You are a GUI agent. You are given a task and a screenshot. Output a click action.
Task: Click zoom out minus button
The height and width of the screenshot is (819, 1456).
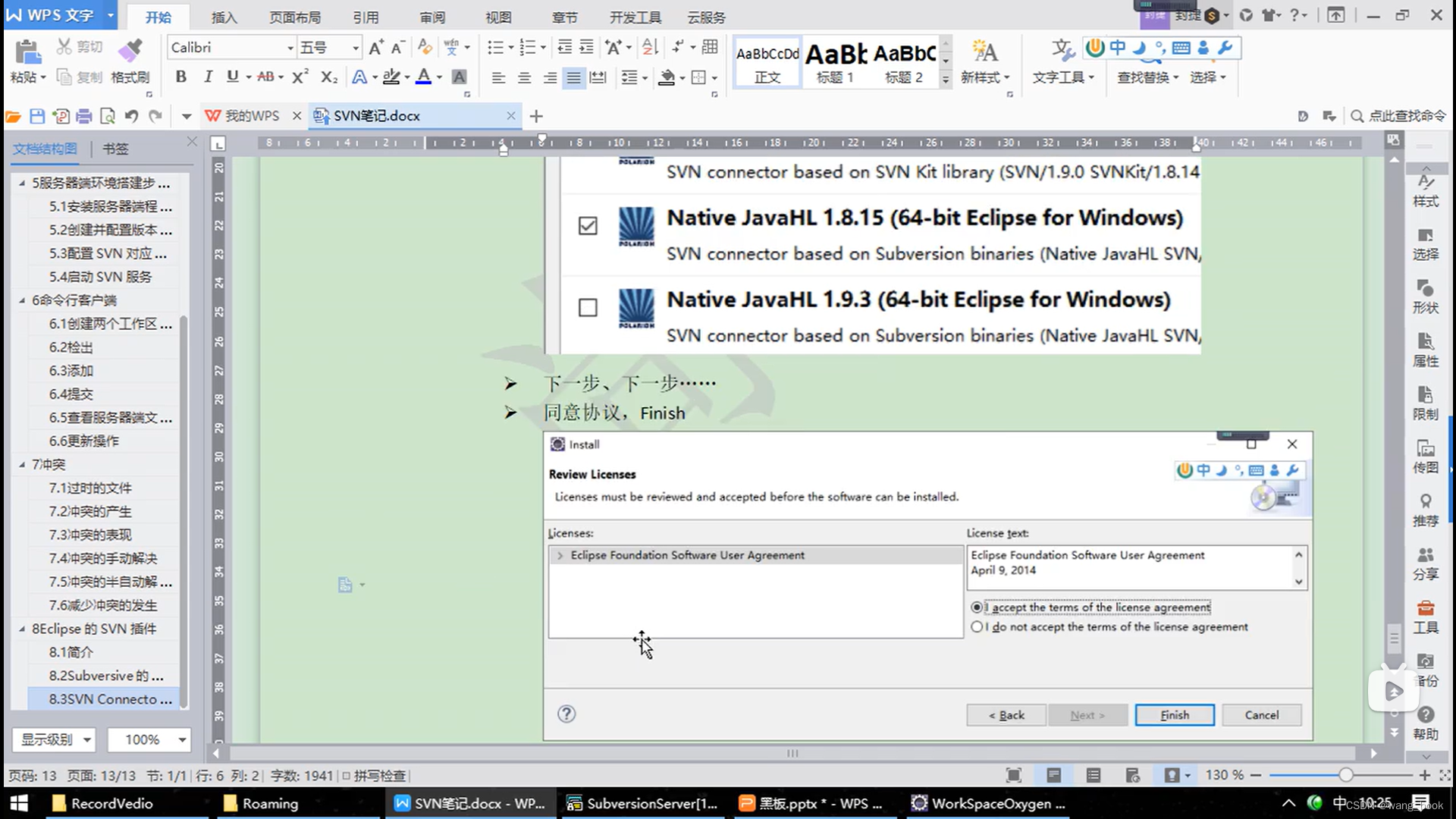point(1256,775)
